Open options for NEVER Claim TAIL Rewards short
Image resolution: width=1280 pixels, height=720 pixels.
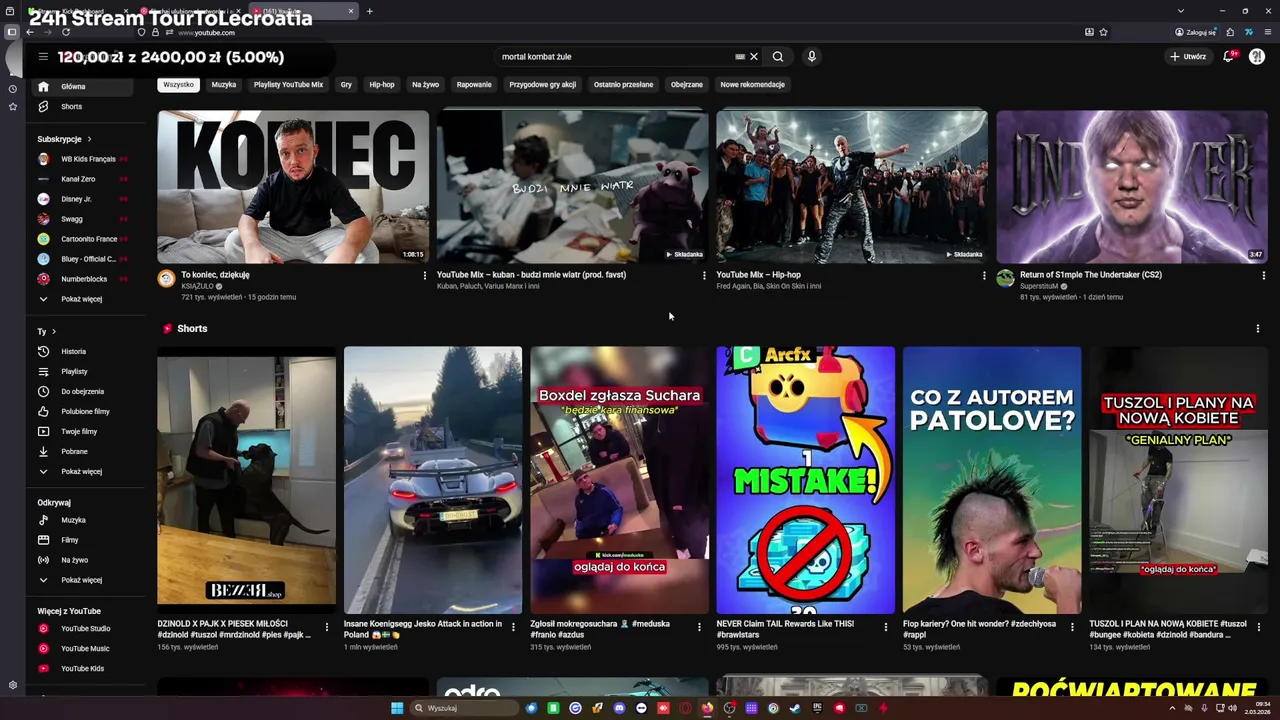click(886, 627)
